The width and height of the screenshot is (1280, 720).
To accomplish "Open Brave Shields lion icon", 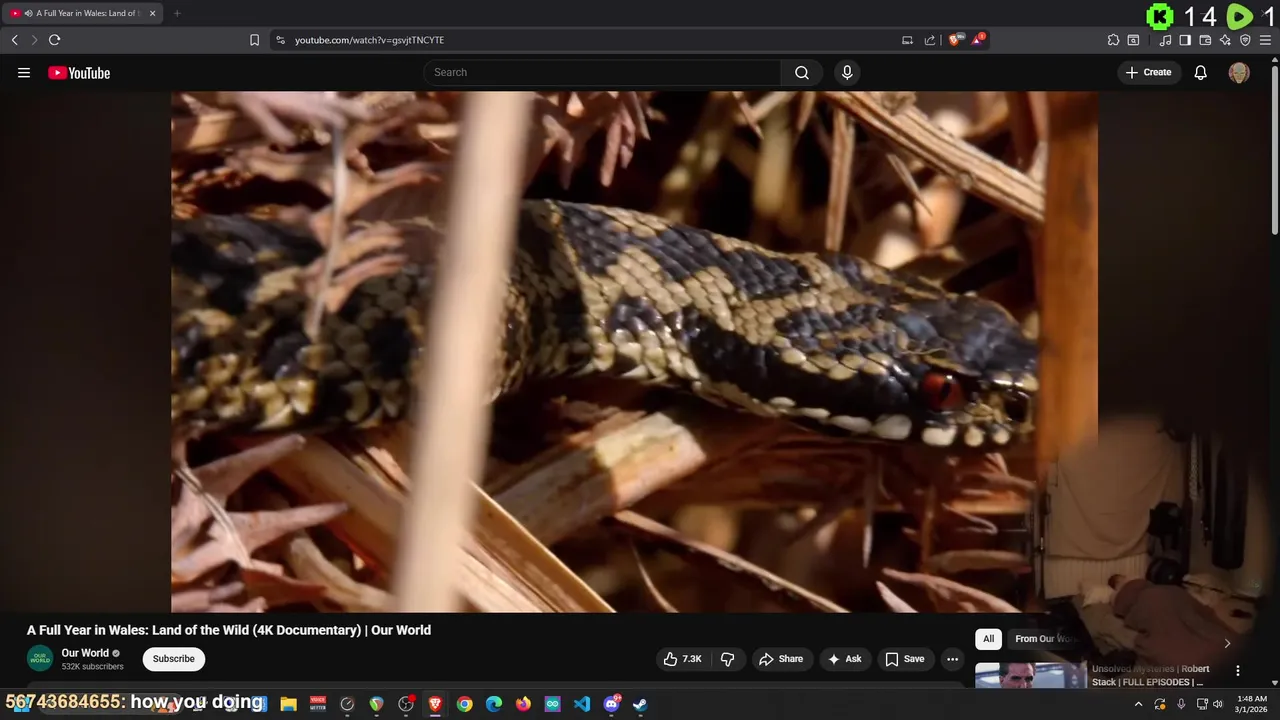I will click(x=955, y=40).
